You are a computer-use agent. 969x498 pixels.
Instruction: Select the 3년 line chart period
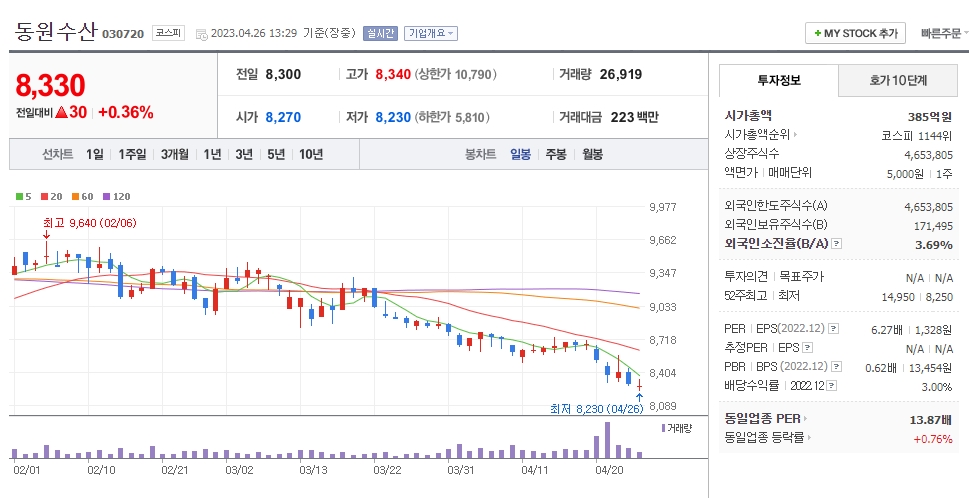[244, 154]
